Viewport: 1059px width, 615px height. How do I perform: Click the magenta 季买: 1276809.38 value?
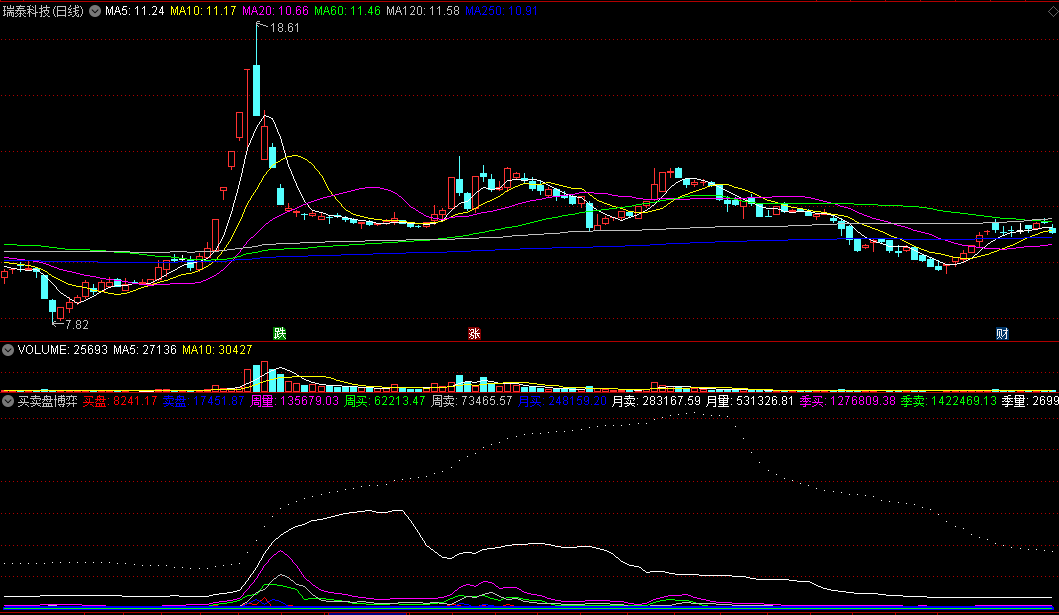pyautogui.click(x=848, y=401)
